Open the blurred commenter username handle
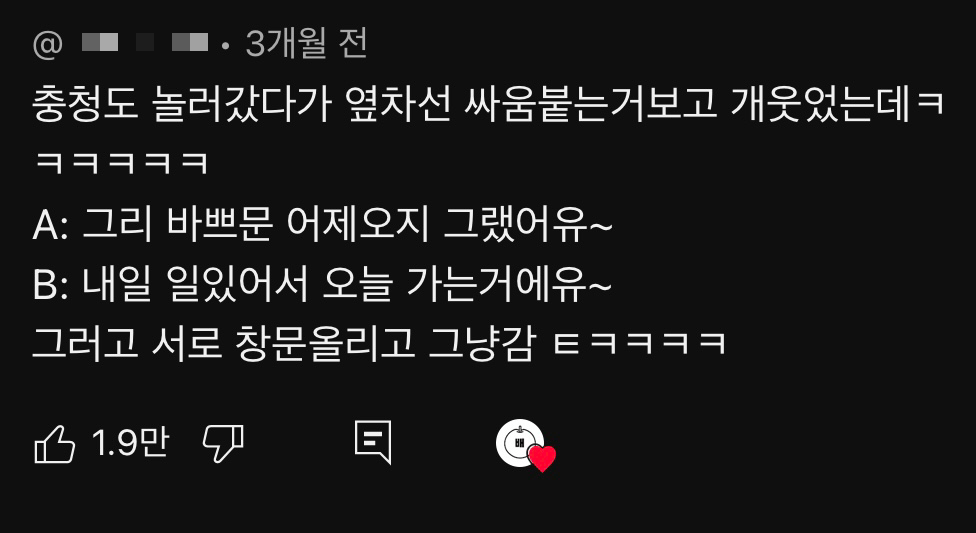Image resolution: width=976 pixels, height=533 pixels. (x=145, y=44)
